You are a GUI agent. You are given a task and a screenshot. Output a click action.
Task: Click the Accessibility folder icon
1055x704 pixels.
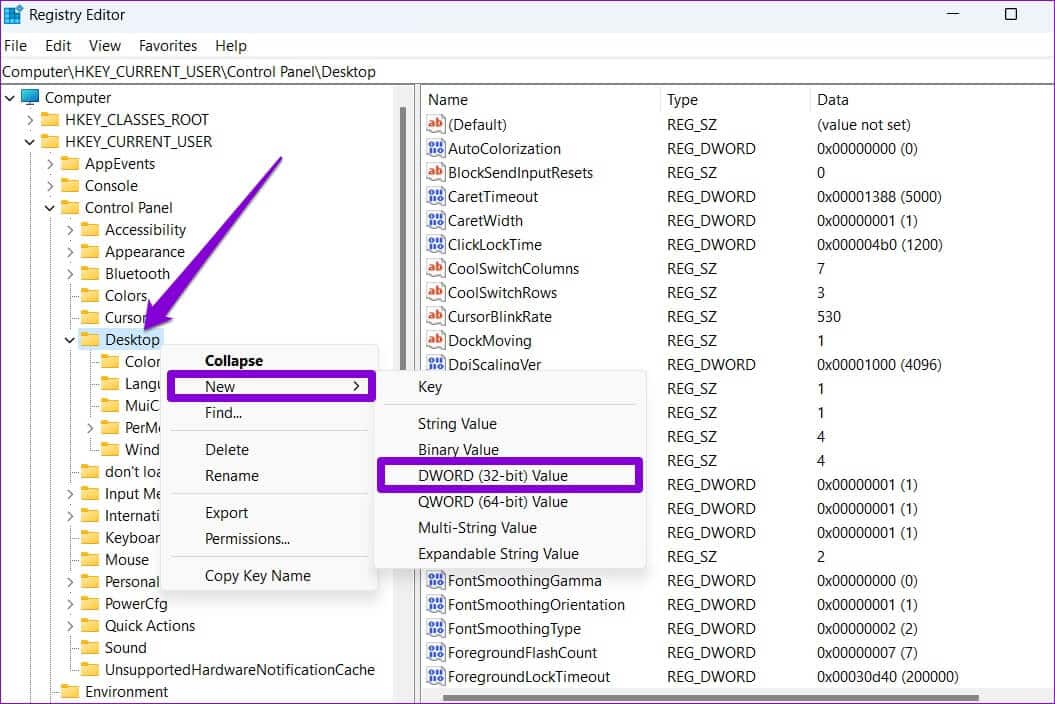89,230
